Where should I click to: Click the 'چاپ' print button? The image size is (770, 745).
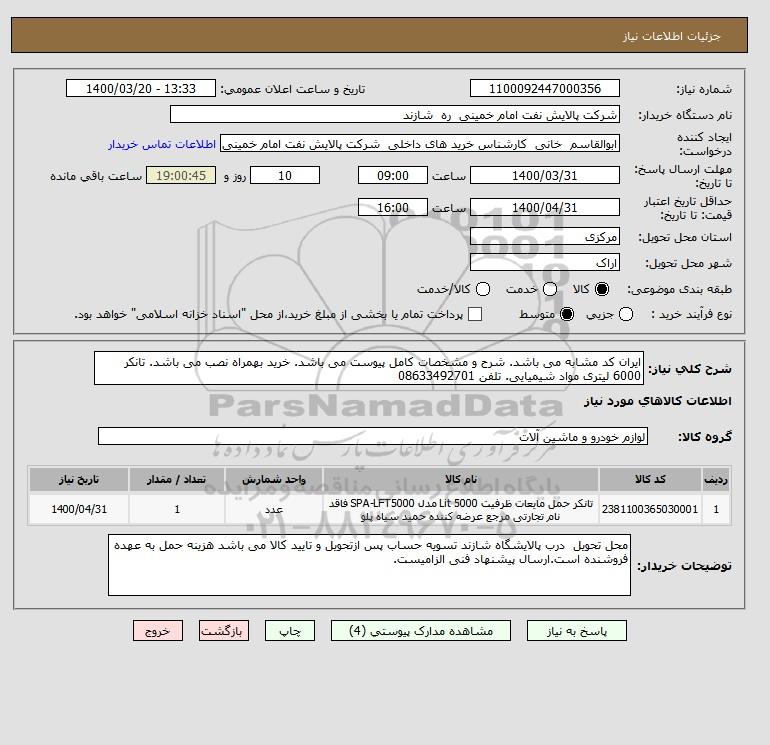point(290,631)
